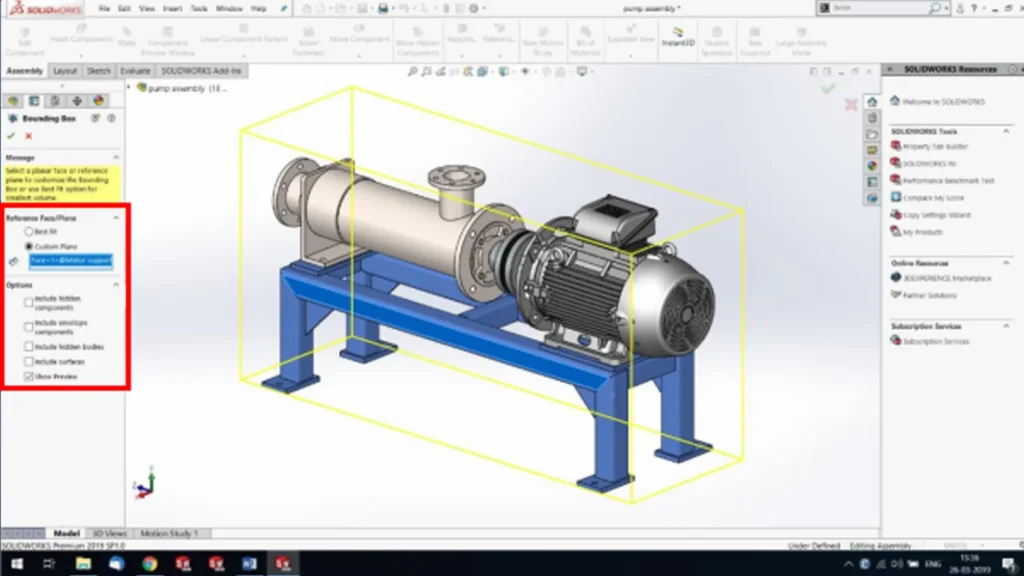Enable Include envelope components checkbox
This screenshot has height=576, width=1024.
[29, 327]
